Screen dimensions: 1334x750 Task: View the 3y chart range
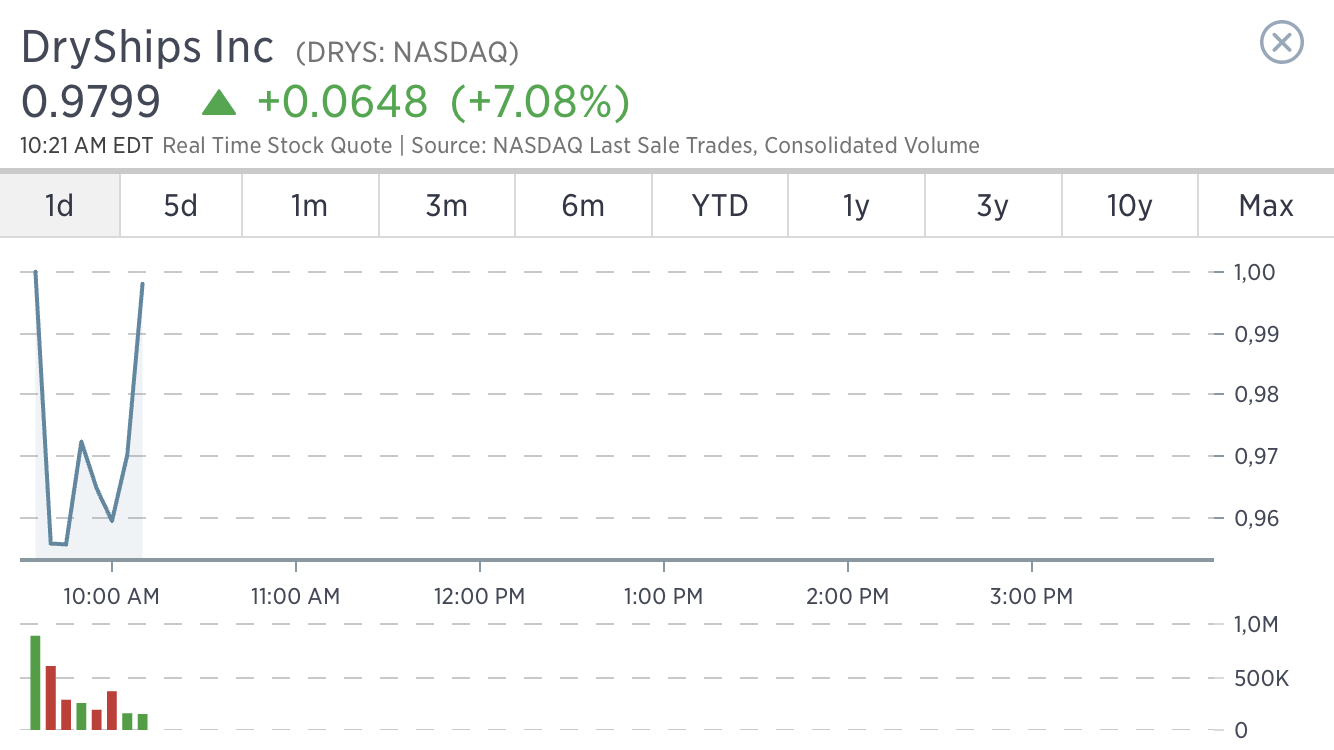coord(993,205)
